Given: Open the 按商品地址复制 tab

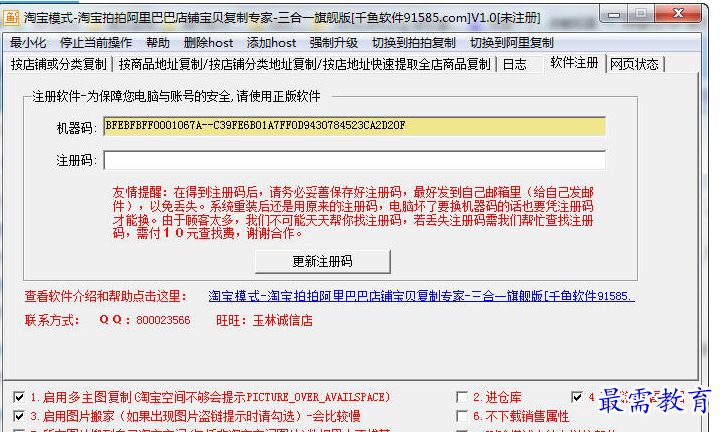Looking at the screenshot, I should coord(305,64).
